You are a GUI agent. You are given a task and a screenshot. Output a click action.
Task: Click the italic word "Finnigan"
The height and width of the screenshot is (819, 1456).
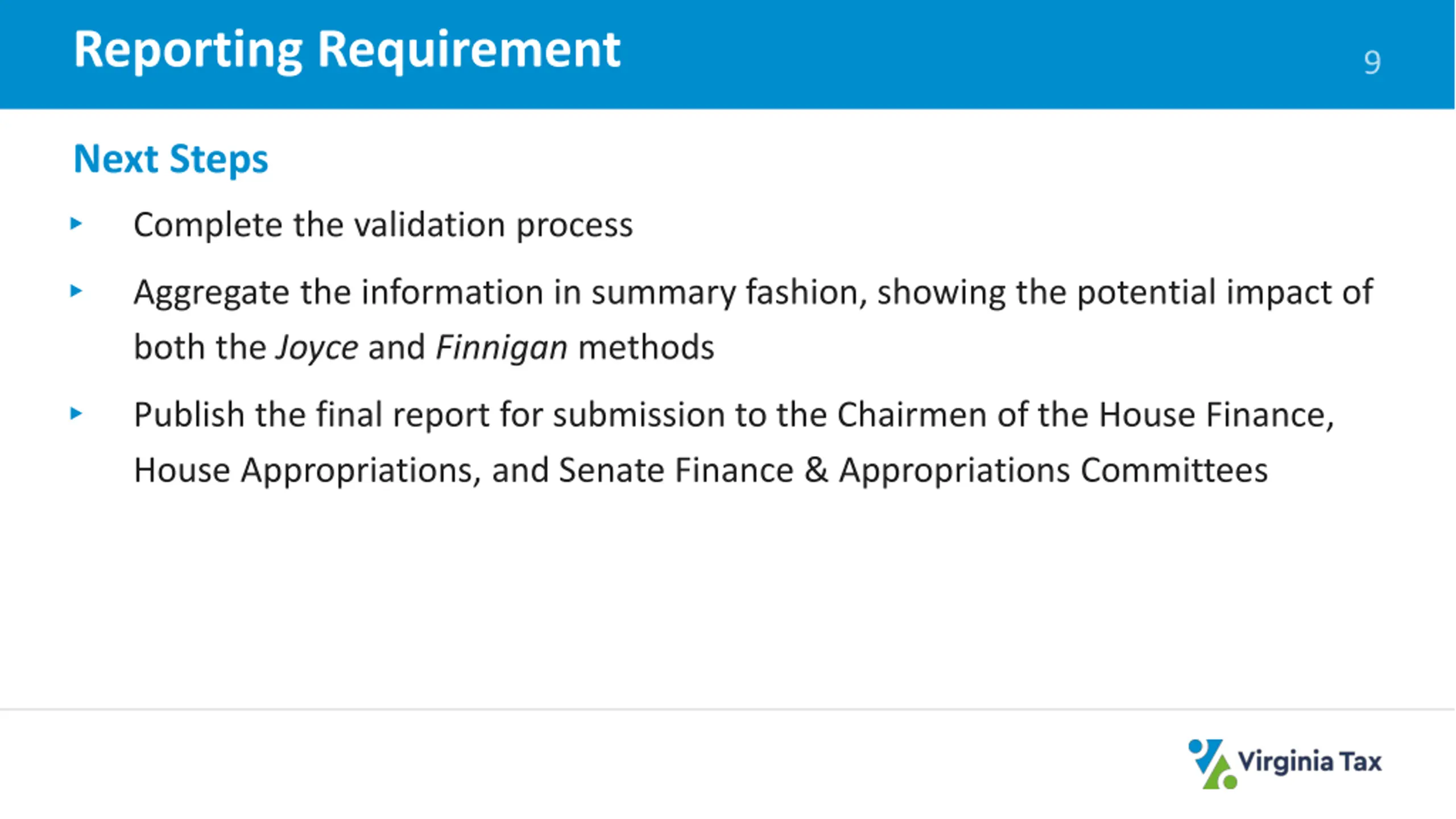pos(502,348)
